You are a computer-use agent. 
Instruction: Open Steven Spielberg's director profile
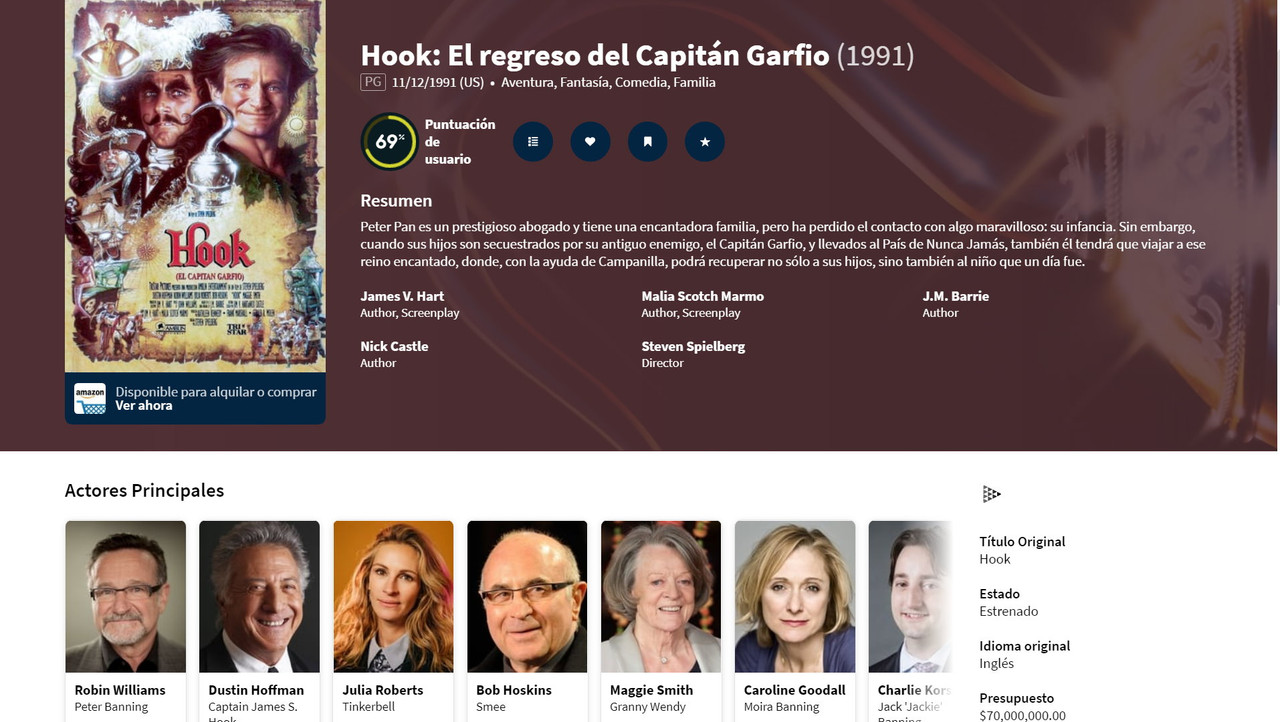point(693,346)
